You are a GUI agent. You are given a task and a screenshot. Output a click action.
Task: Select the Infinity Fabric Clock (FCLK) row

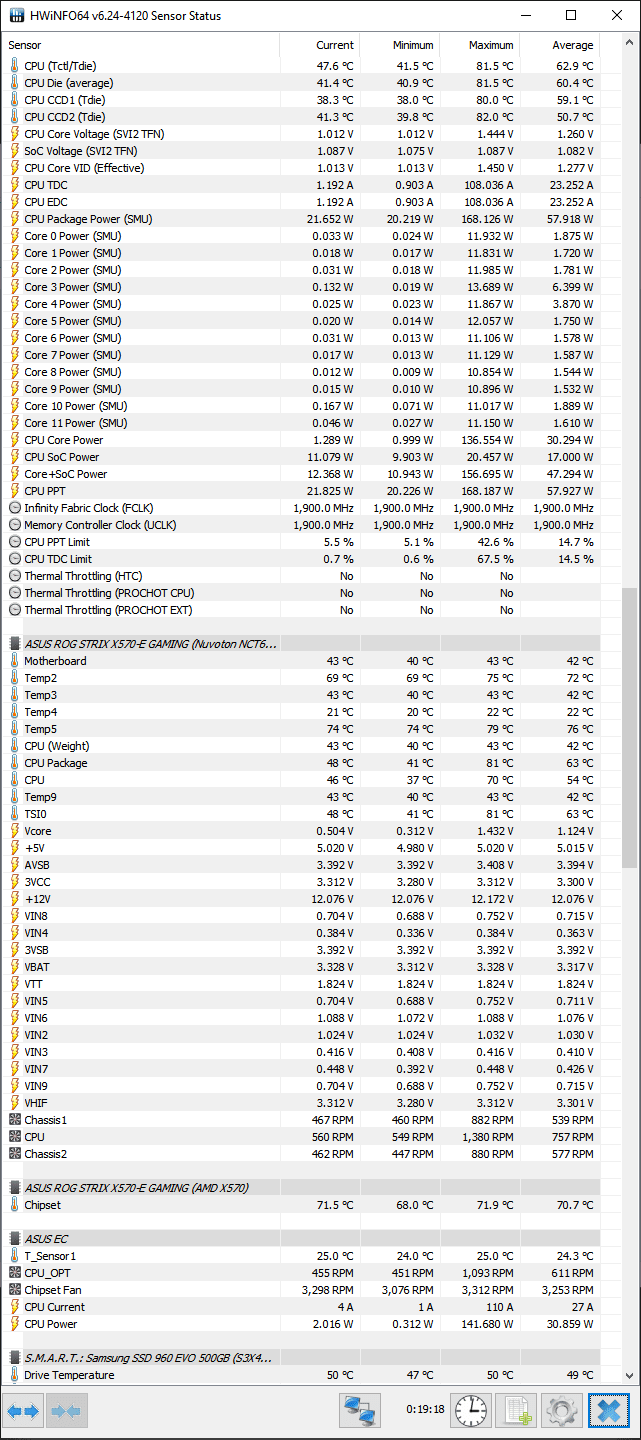(x=88, y=508)
